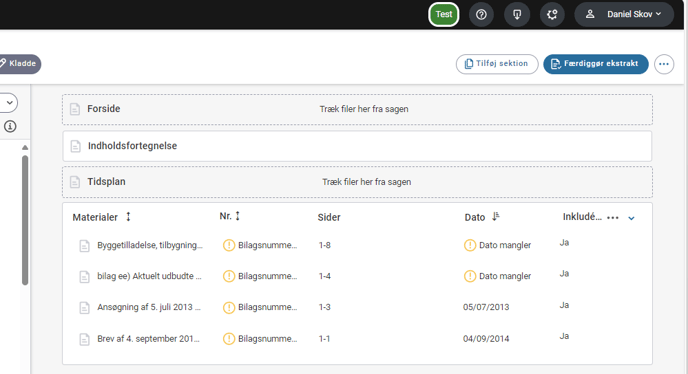Click Dato mangler warning icon in second row

pyautogui.click(x=469, y=276)
